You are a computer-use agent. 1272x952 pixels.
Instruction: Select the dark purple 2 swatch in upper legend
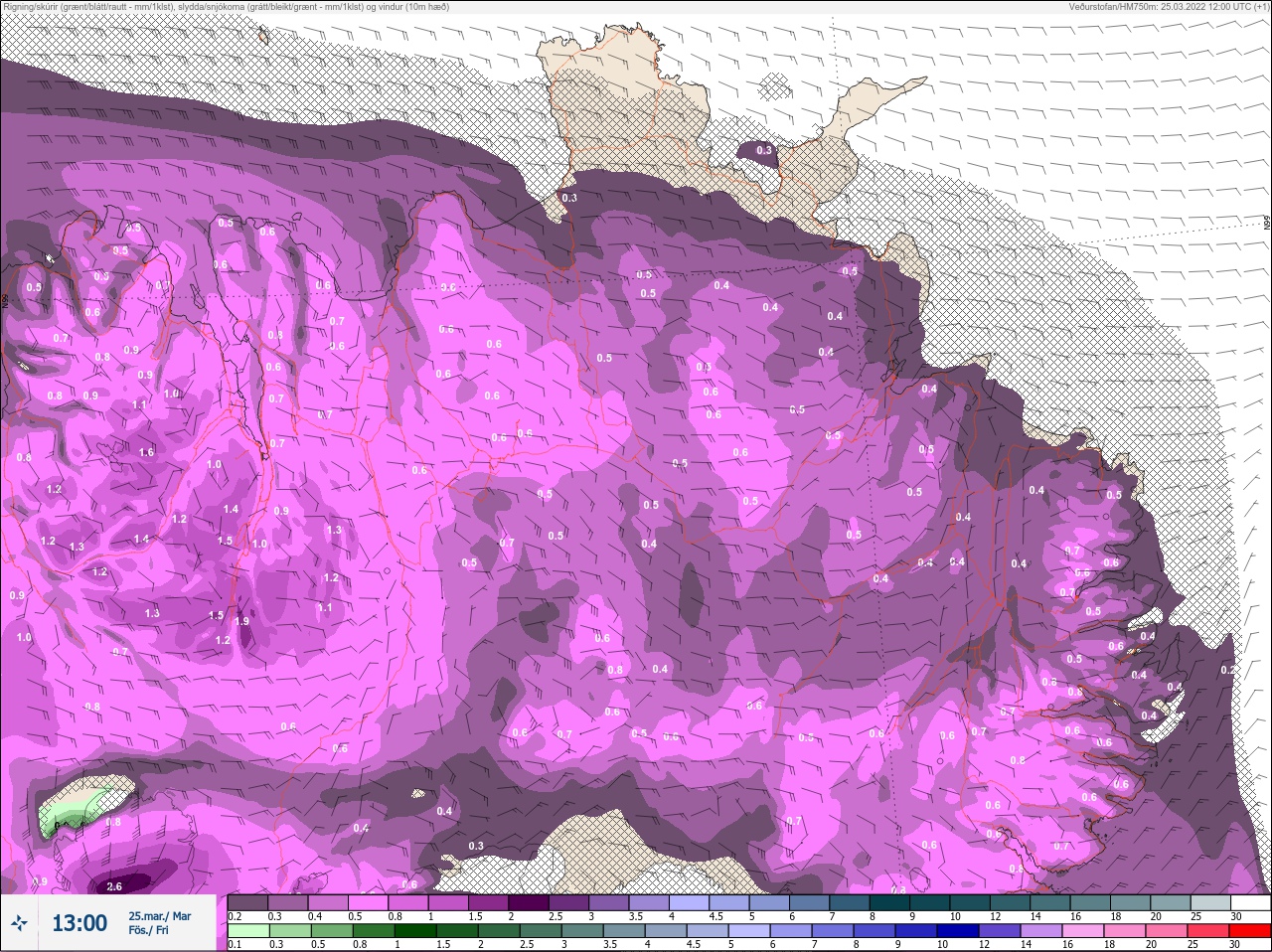[x=529, y=902]
